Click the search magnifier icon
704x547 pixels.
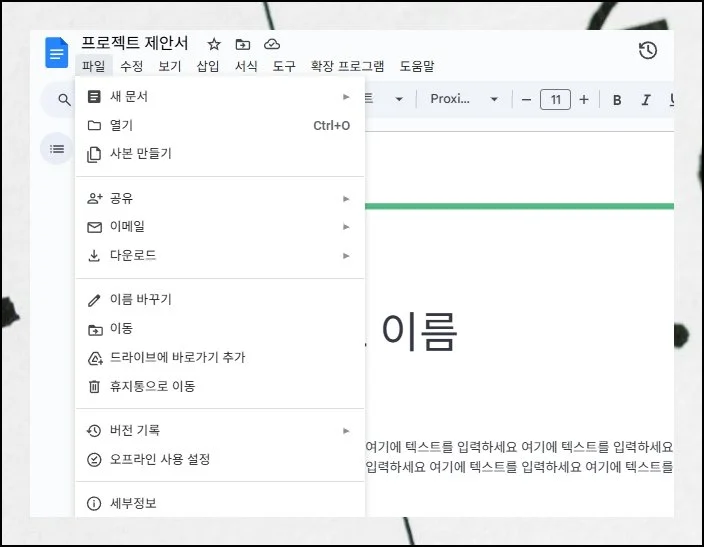click(64, 100)
